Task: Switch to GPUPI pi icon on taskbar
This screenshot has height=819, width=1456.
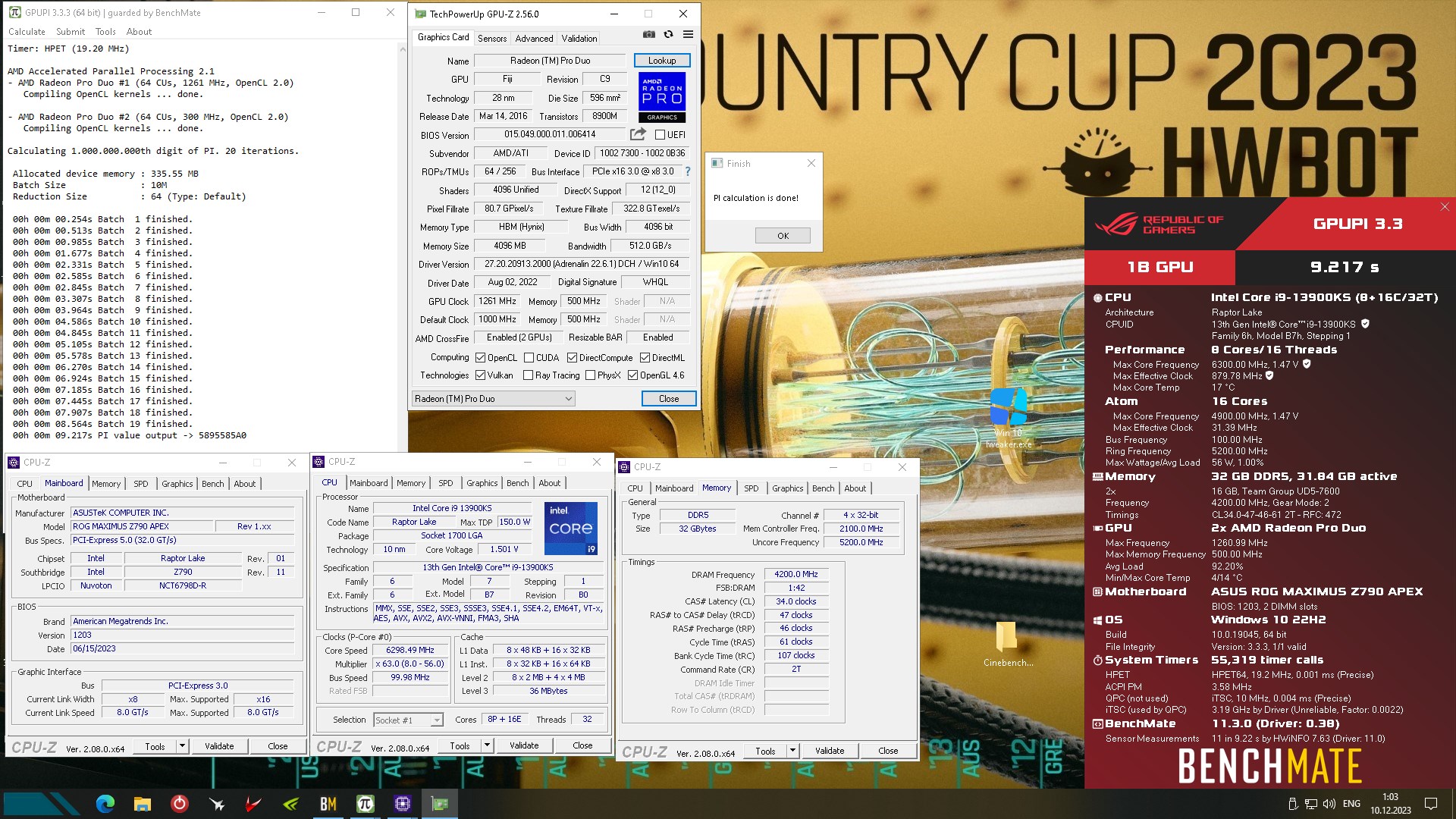Action: 365,803
